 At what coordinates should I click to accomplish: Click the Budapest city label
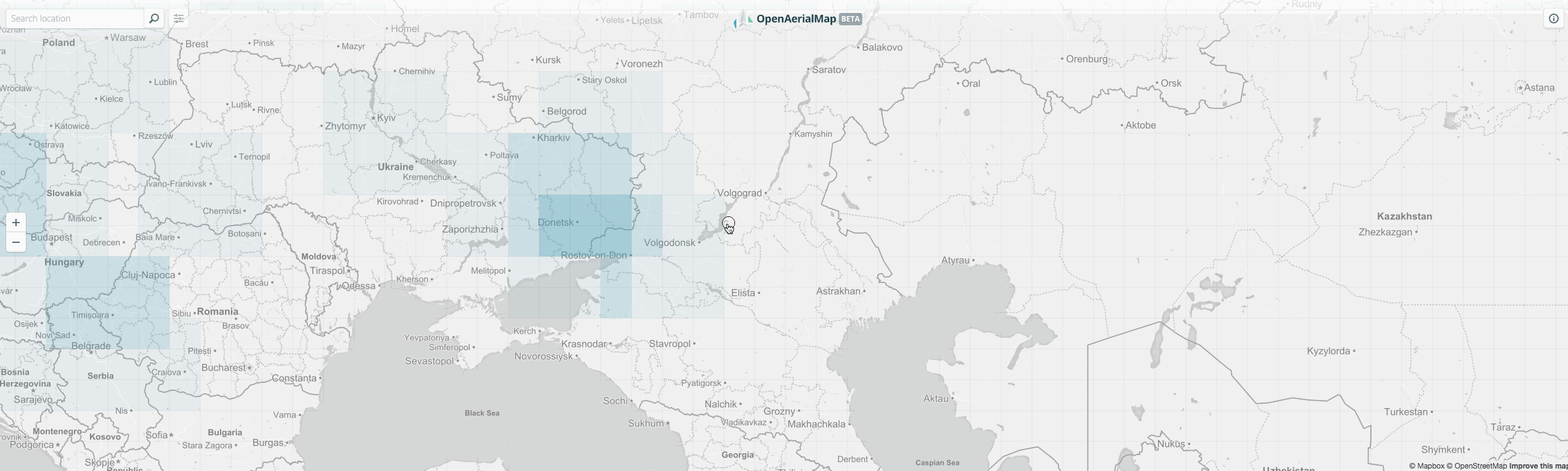tap(52, 238)
